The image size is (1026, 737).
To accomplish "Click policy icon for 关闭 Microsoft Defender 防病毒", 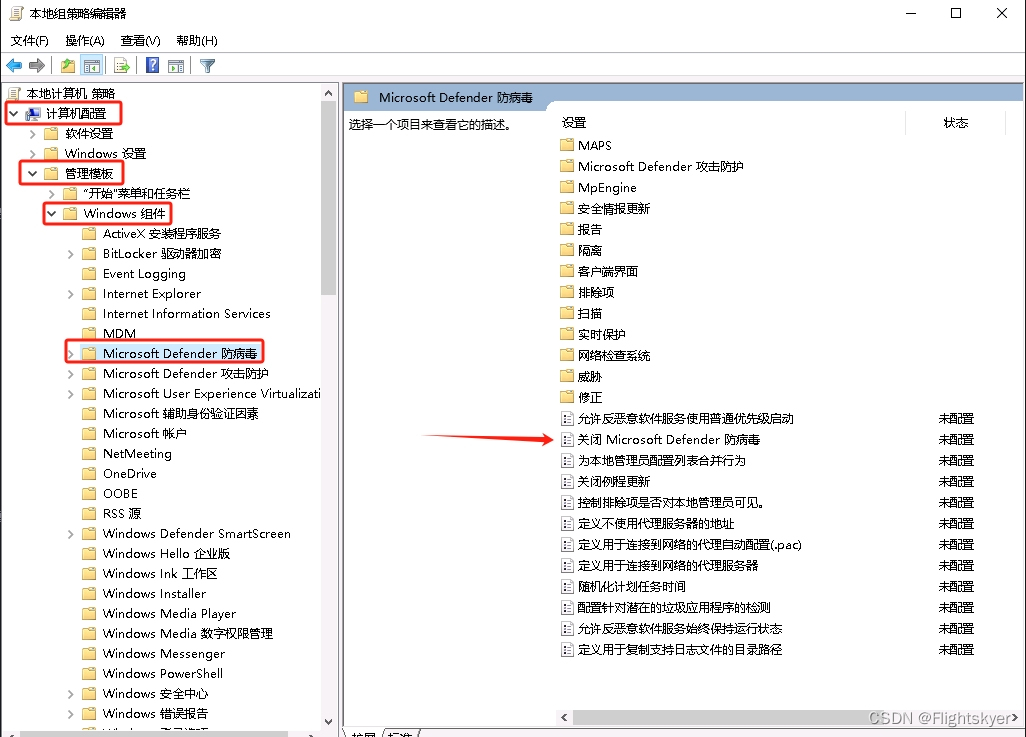I will tap(567, 440).
